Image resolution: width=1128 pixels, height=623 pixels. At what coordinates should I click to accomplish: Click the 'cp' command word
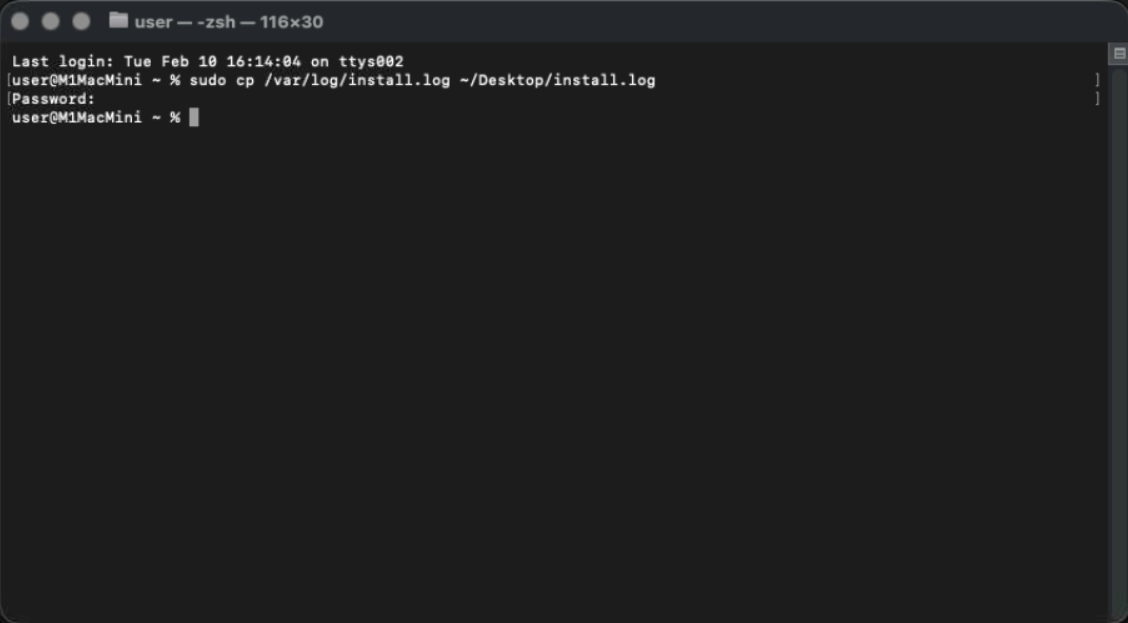(x=245, y=81)
